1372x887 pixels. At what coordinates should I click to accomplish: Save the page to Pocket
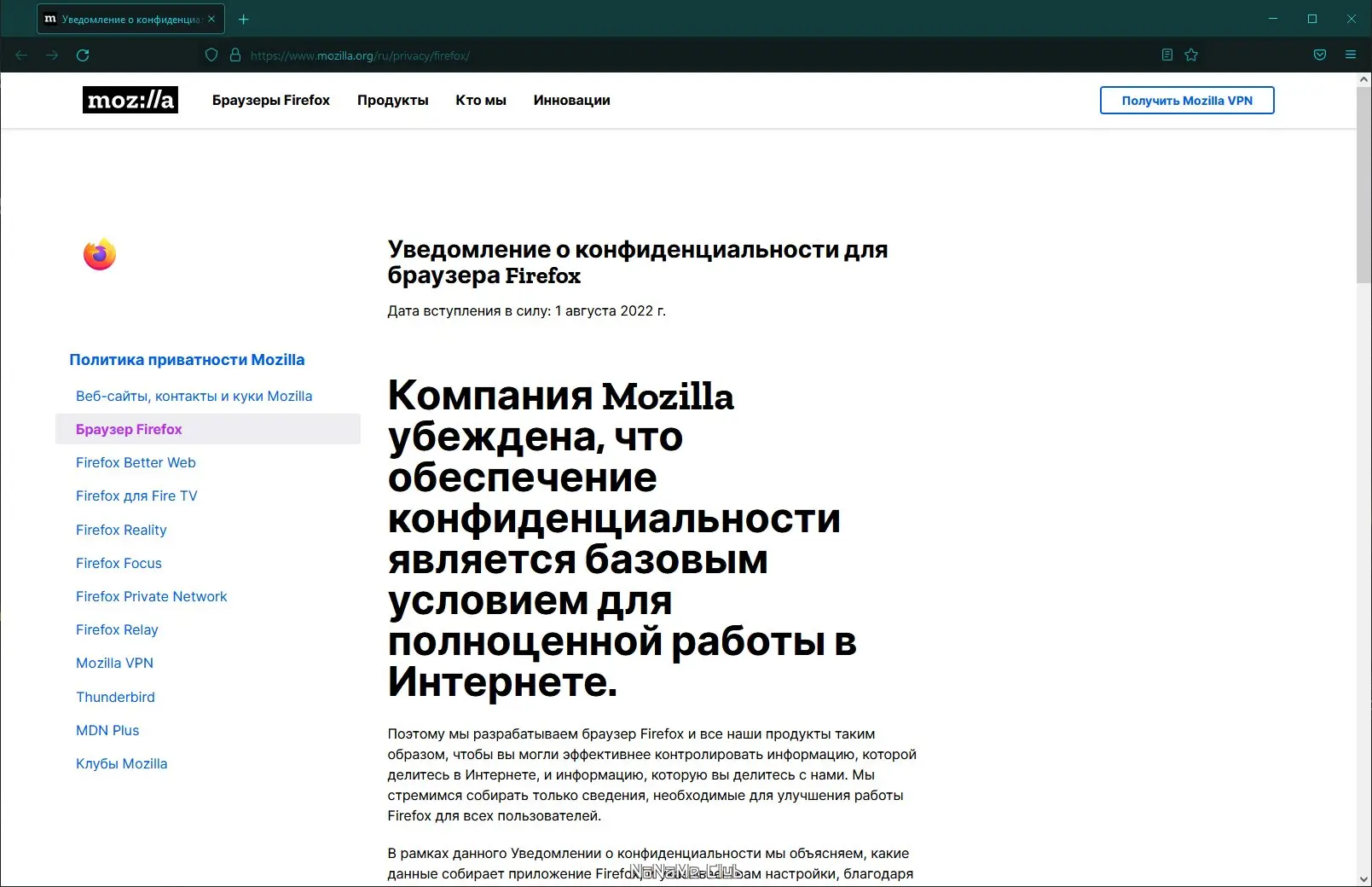(1319, 54)
